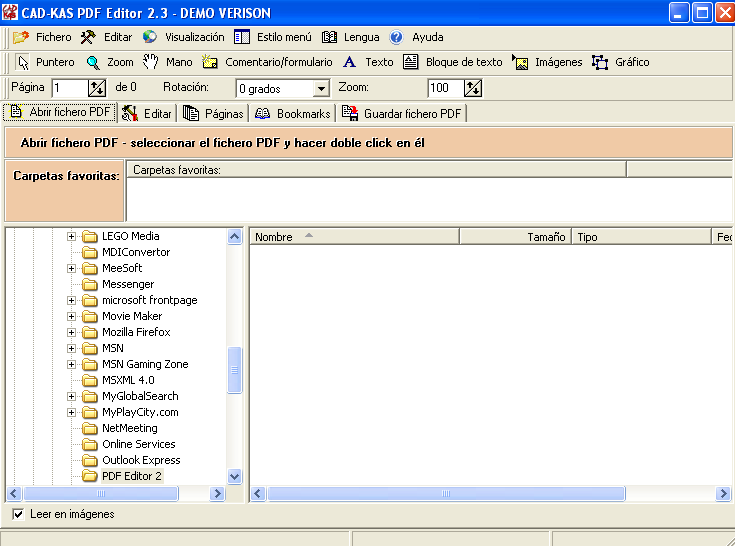Click the Gráfico shape tool icon

tap(600, 62)
